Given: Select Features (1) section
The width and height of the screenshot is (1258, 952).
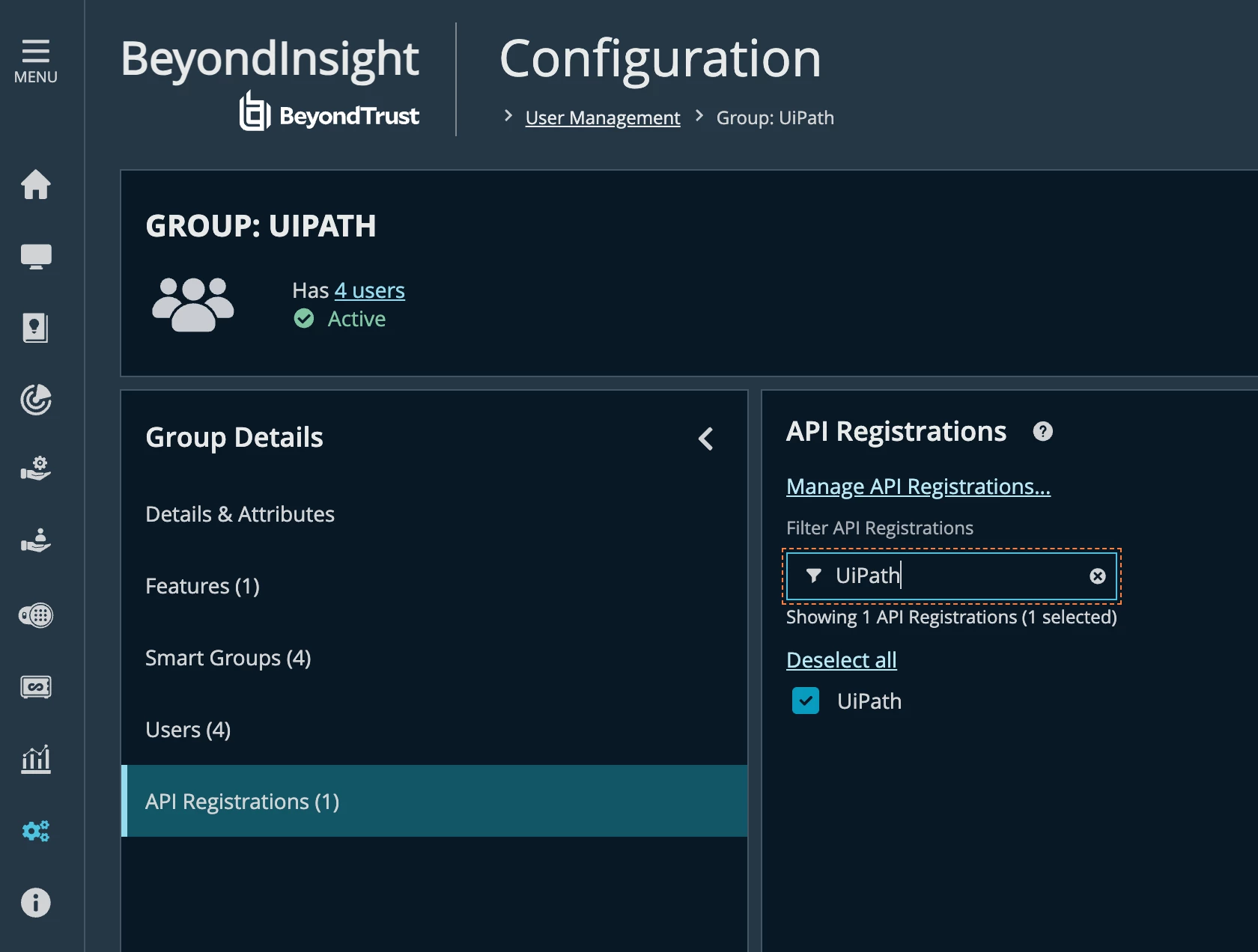Looking at the screenshot, I should click(x=434, y=586).
